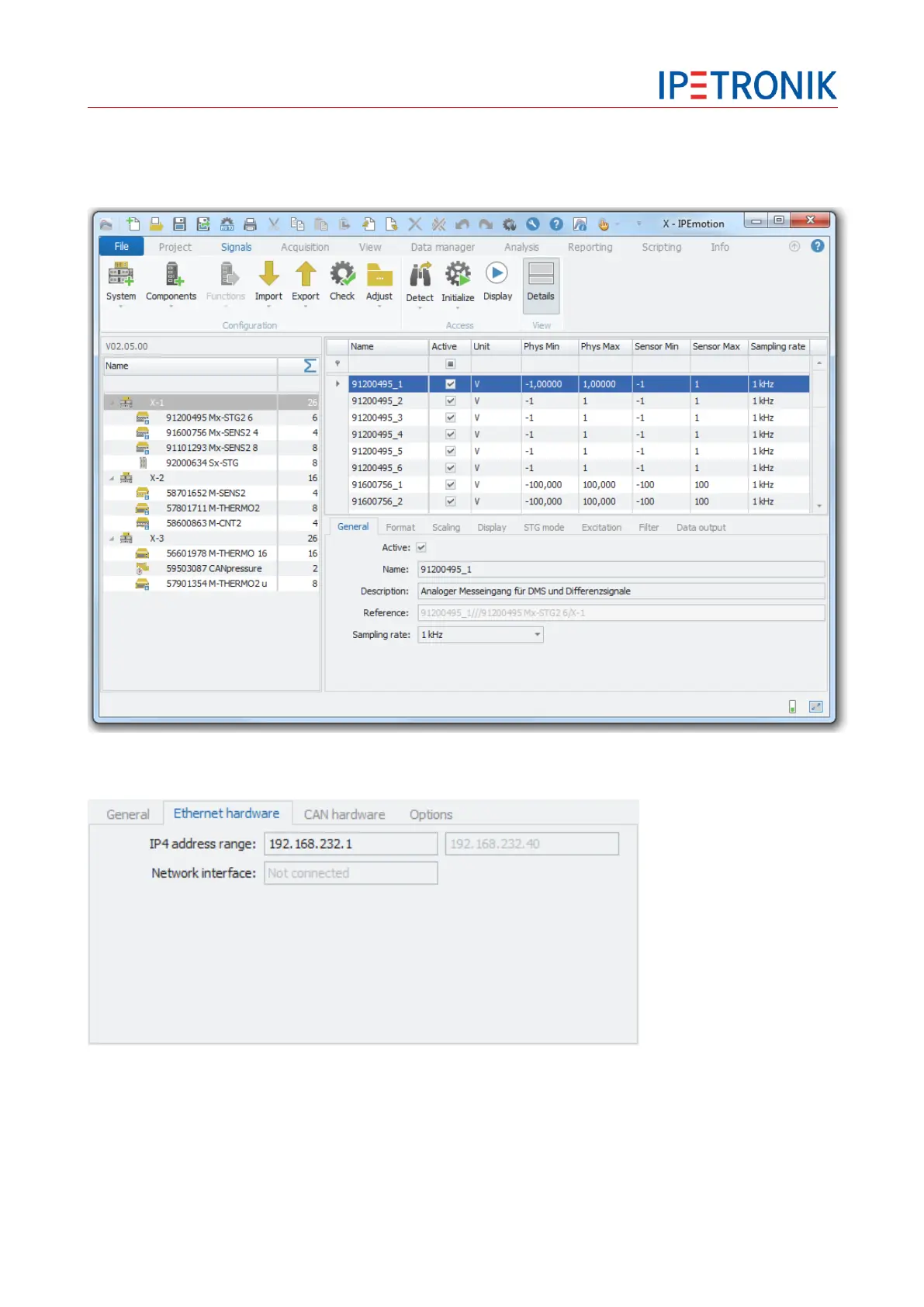Click the Export arrow icon
The height and width of the screenshot is (1307, 924).
(306, 274)
